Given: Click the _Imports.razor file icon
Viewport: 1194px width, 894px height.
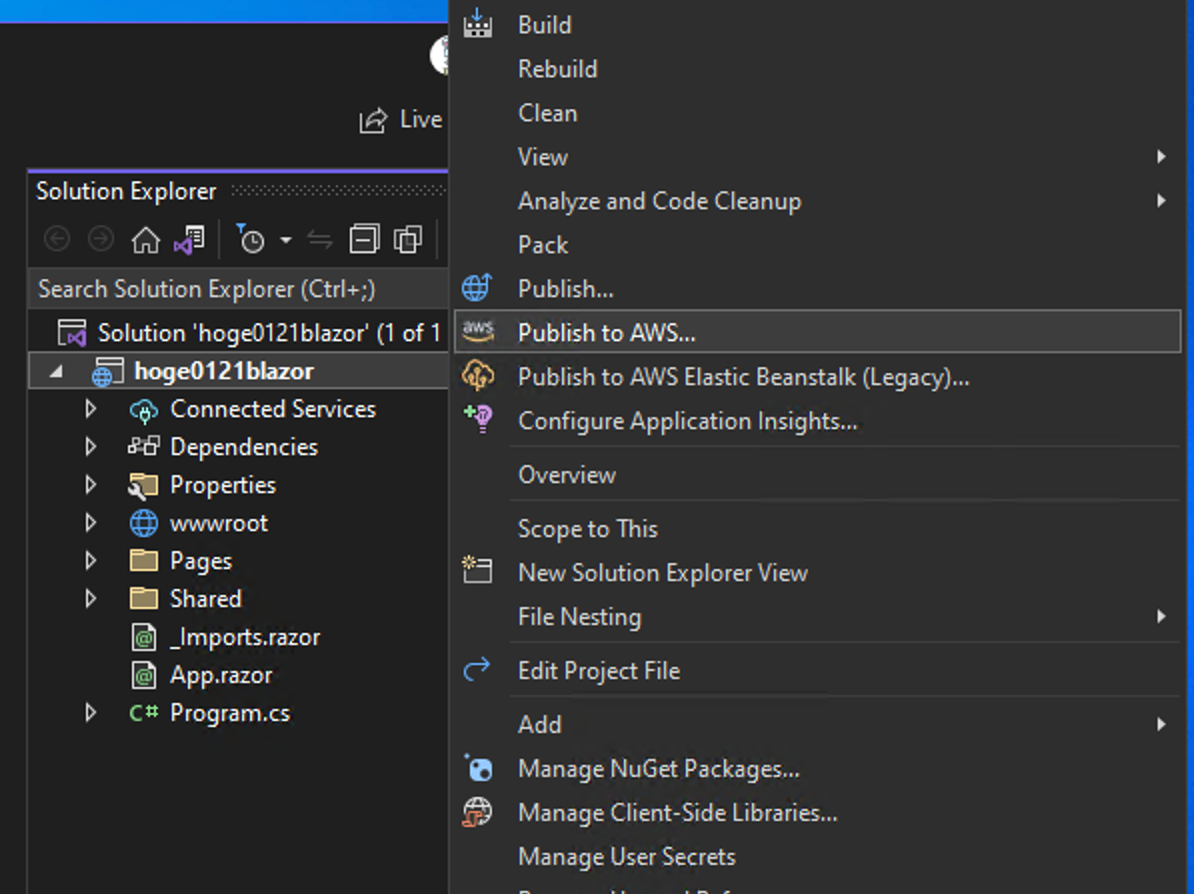Looking at the screenshot, I should (x=144, y=637).
